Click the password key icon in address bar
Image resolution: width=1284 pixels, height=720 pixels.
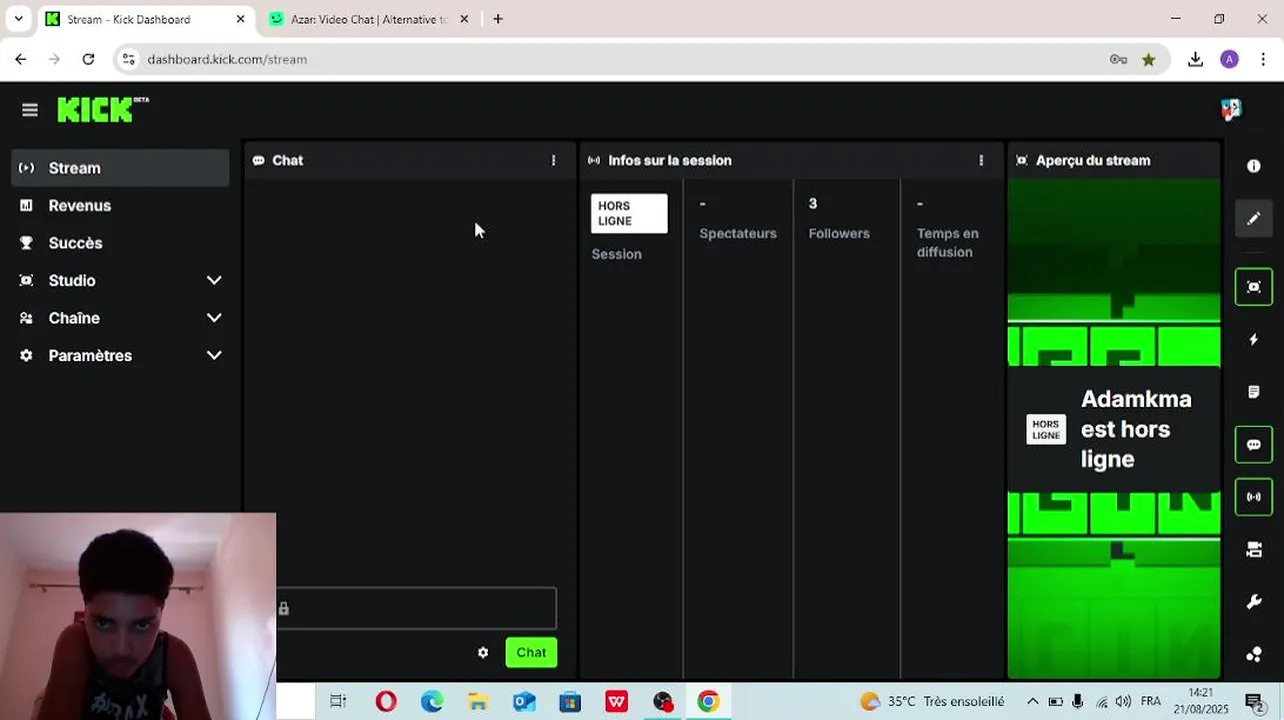click(1118, 59)
